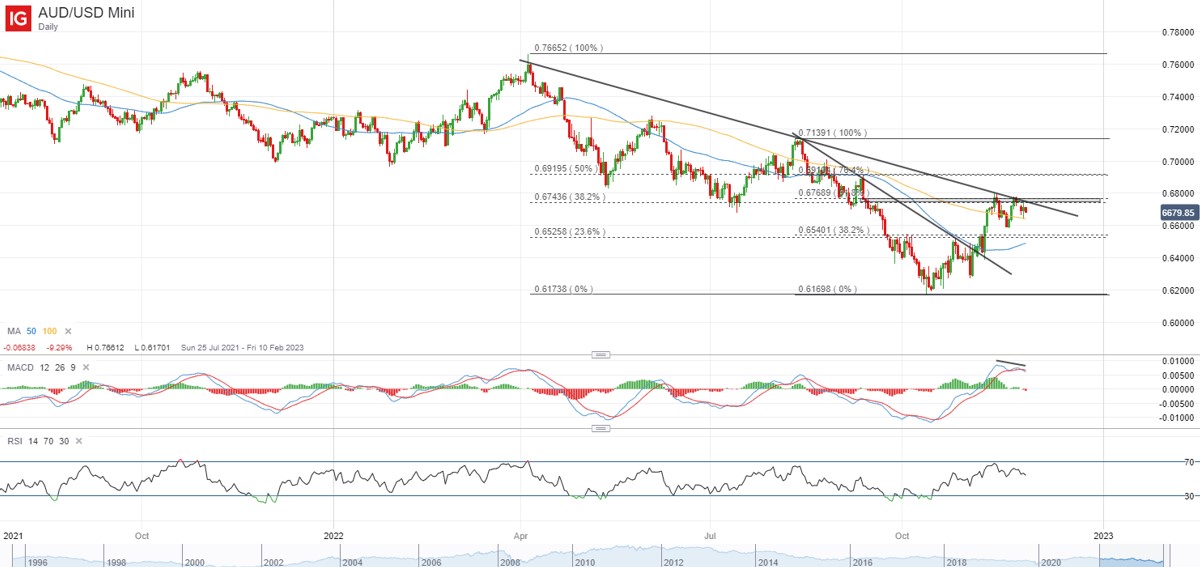Viewport: 1200px width, 567px height.
Task: Click the 2014 marker in the navigator
Action: [769, 562]
